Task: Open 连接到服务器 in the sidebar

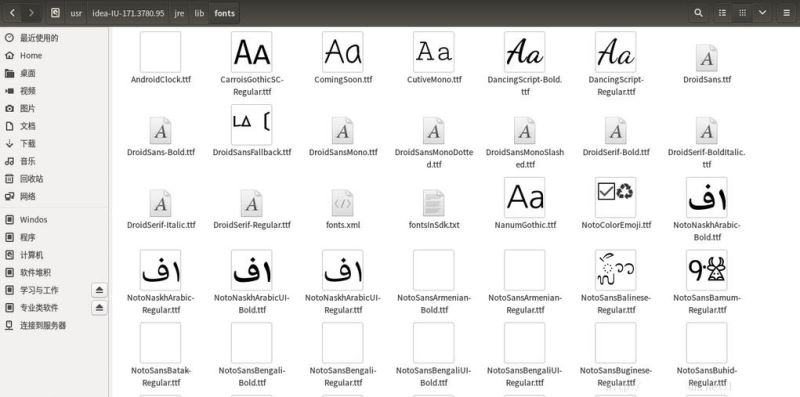Action: (43, 325)
